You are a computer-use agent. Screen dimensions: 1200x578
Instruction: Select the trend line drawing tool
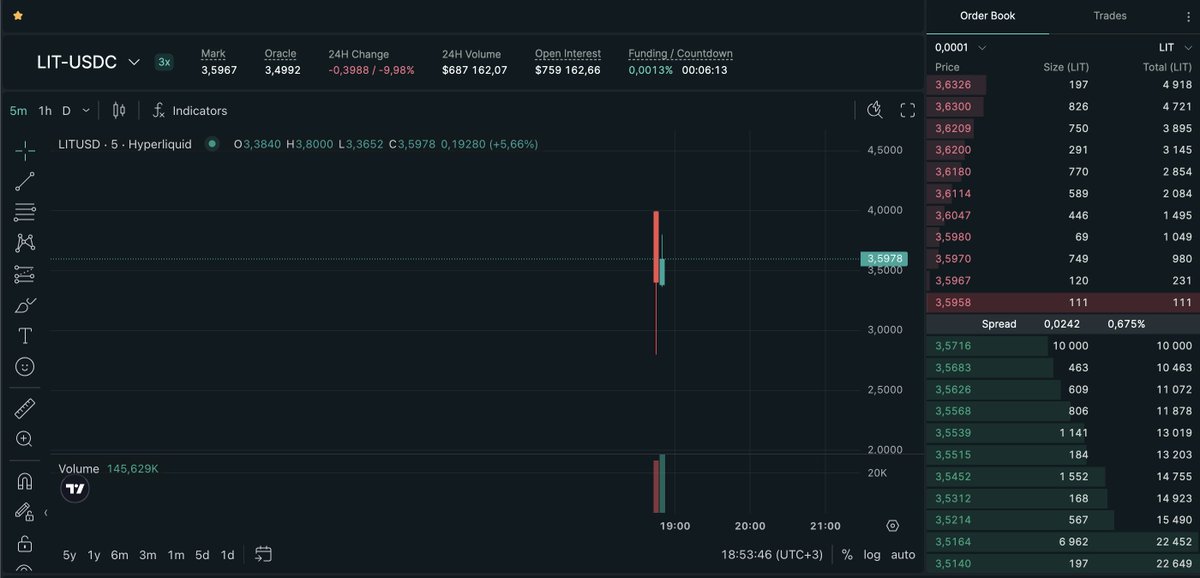tap(25, 182)
